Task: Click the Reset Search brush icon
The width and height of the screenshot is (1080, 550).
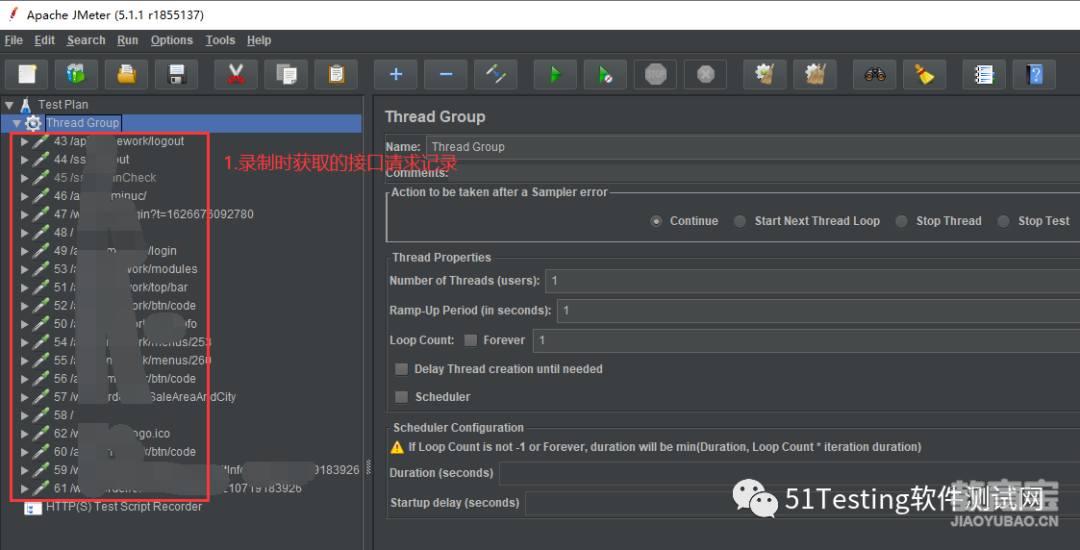Action: pyautogui.click(x=924, y=74)
